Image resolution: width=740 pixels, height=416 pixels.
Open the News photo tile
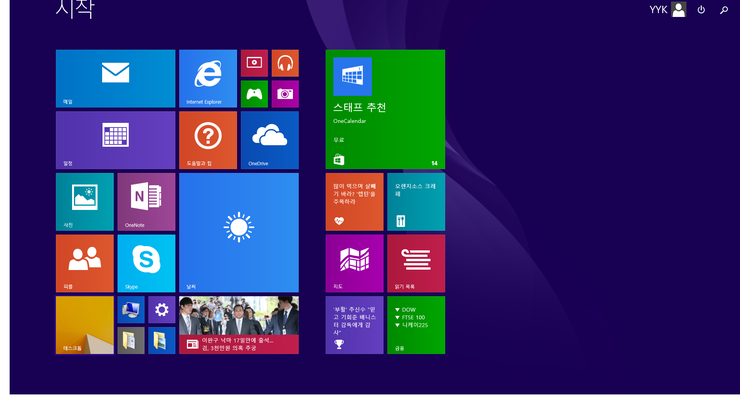pyautogui.click(x=239, y=325)
